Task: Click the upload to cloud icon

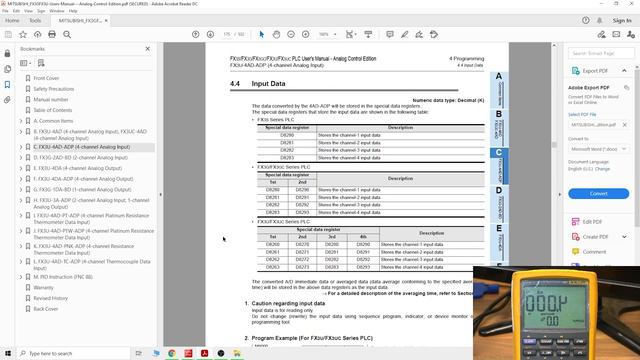Action: click(38, 35)
